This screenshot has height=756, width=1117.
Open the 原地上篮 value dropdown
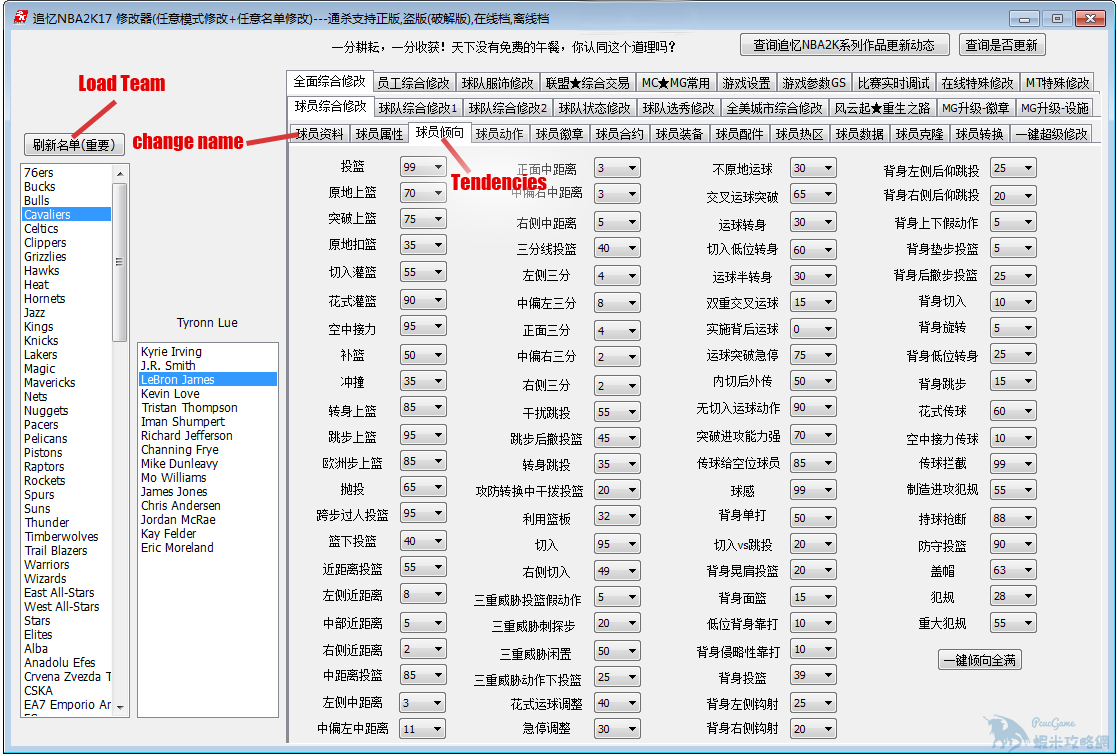(x=423, y=193)
